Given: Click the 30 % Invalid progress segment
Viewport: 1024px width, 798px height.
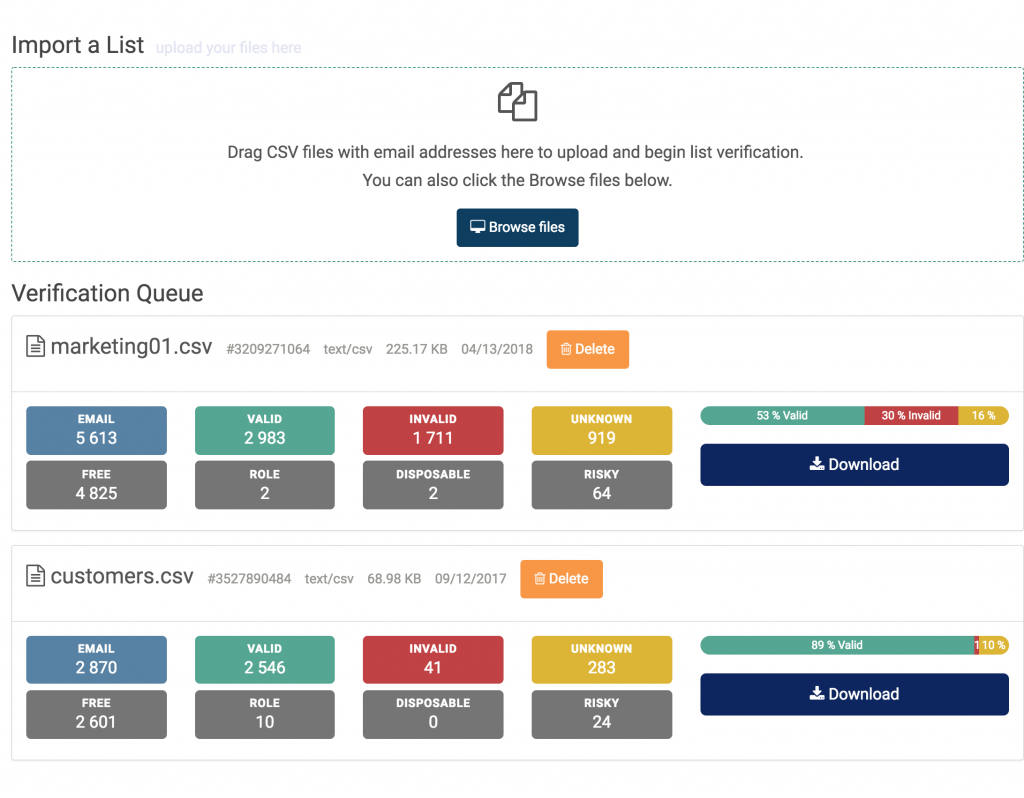Looking at the screenshot, I should tap(911, 416).
